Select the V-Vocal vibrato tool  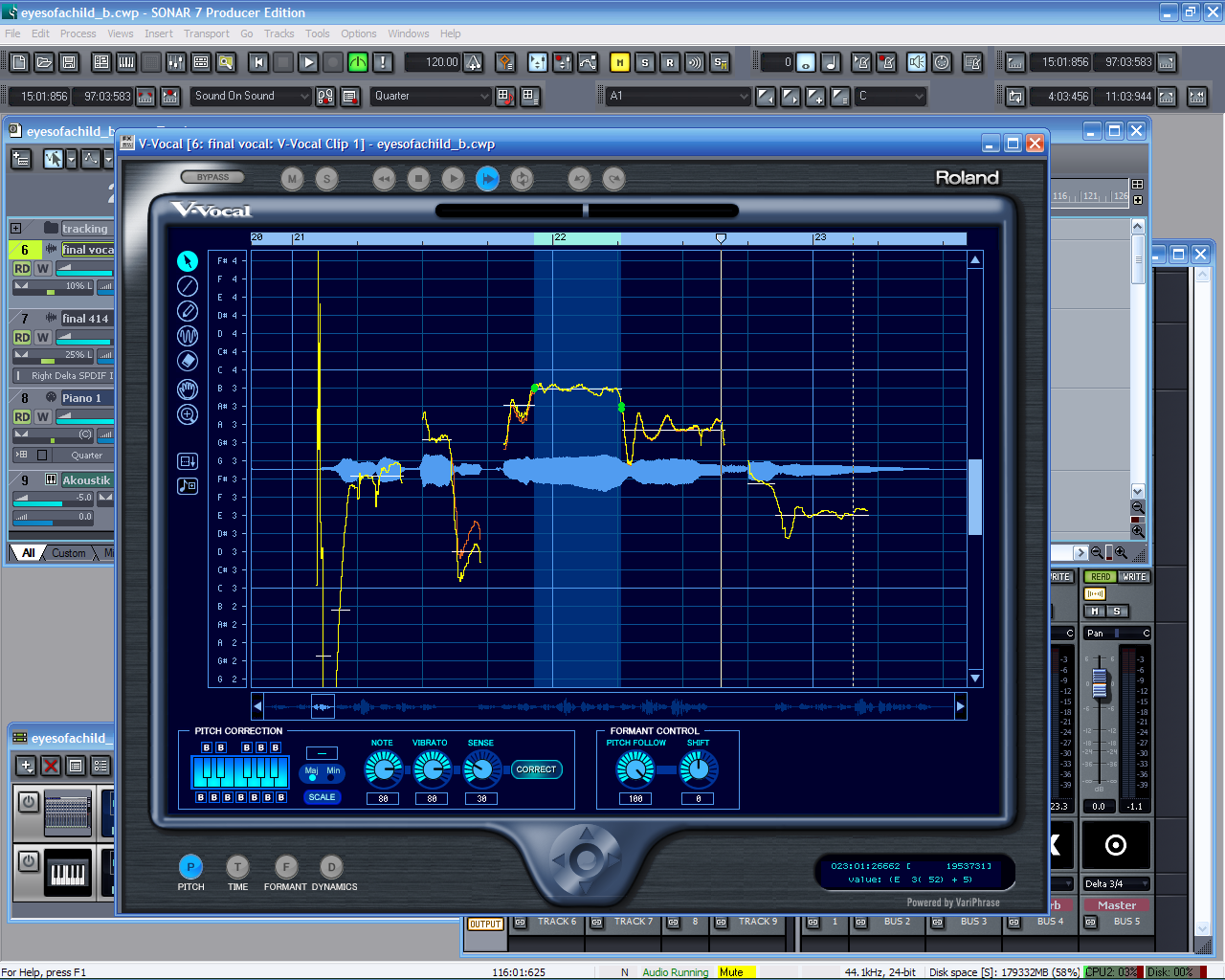(x=188, y=336)
